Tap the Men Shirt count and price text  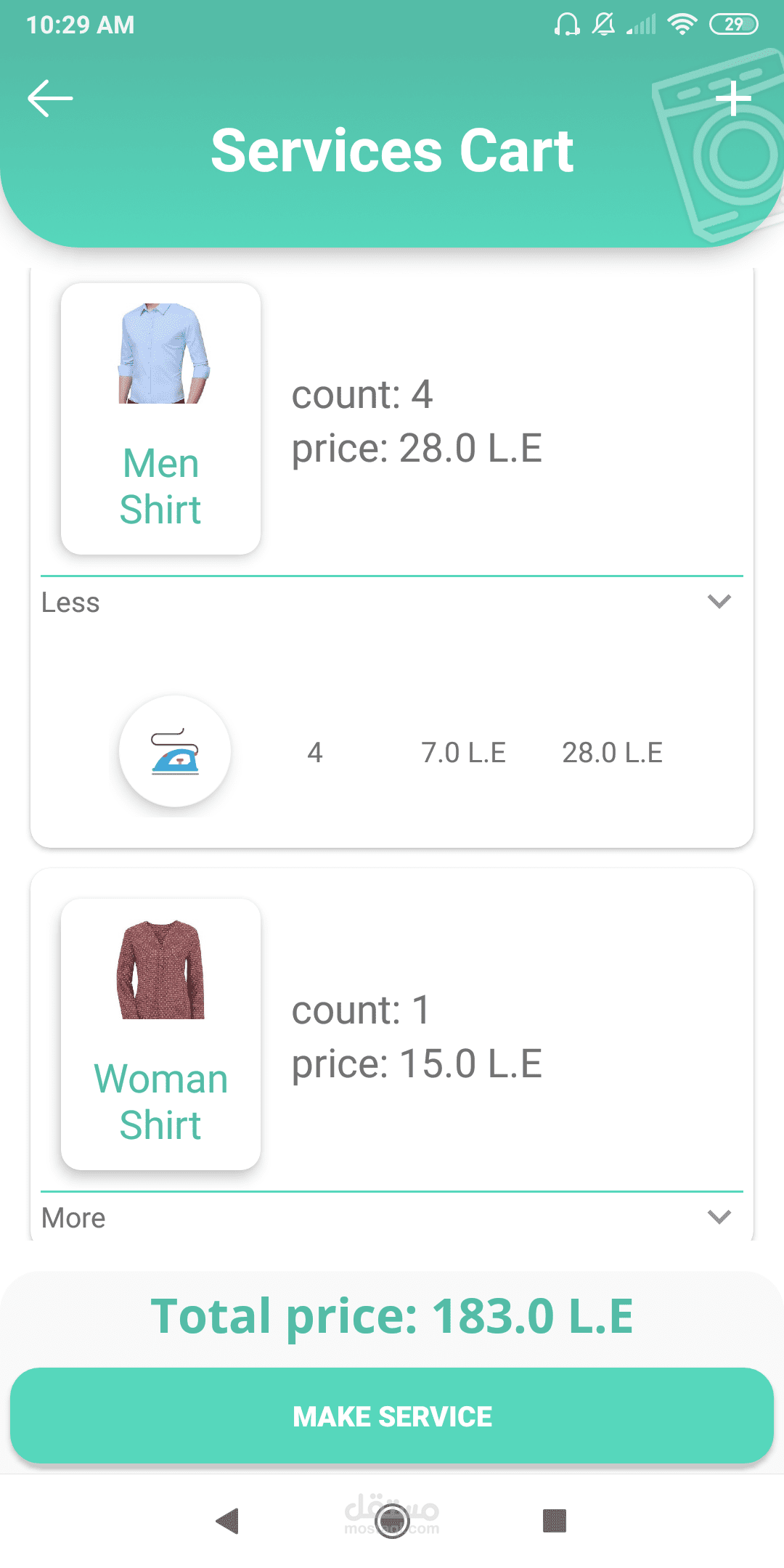pos(417,421)
